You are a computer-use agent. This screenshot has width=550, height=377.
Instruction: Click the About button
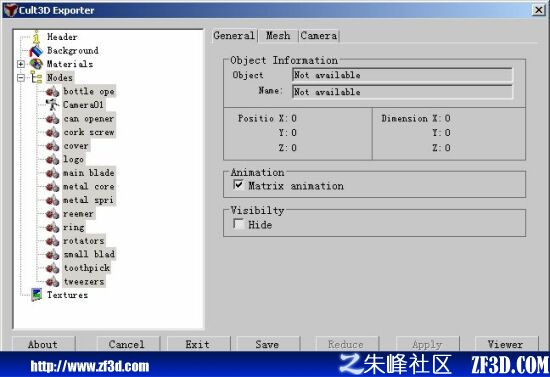point(43,344)
